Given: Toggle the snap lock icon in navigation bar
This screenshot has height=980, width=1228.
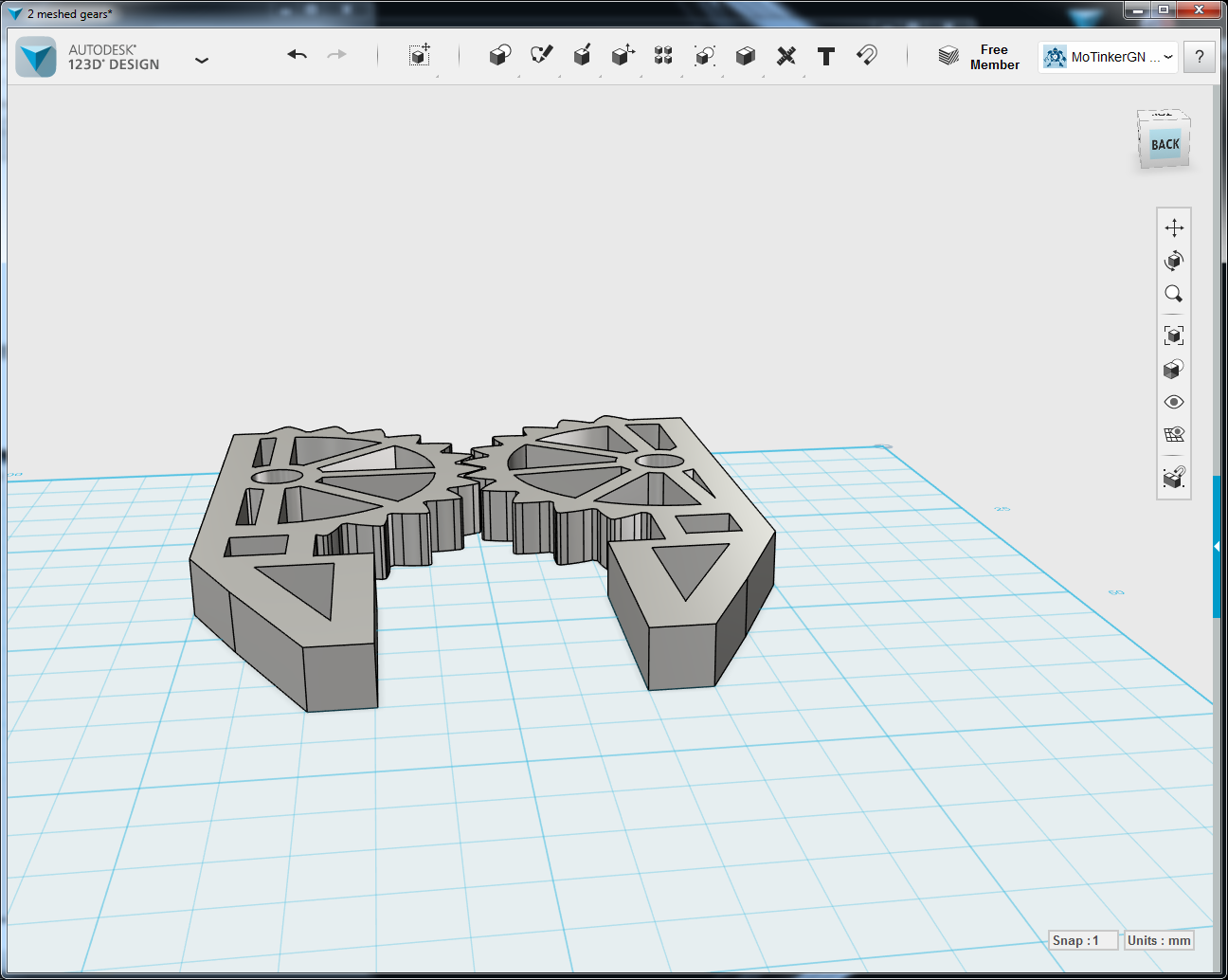Looking at the screenshot, I should 1174,477.
